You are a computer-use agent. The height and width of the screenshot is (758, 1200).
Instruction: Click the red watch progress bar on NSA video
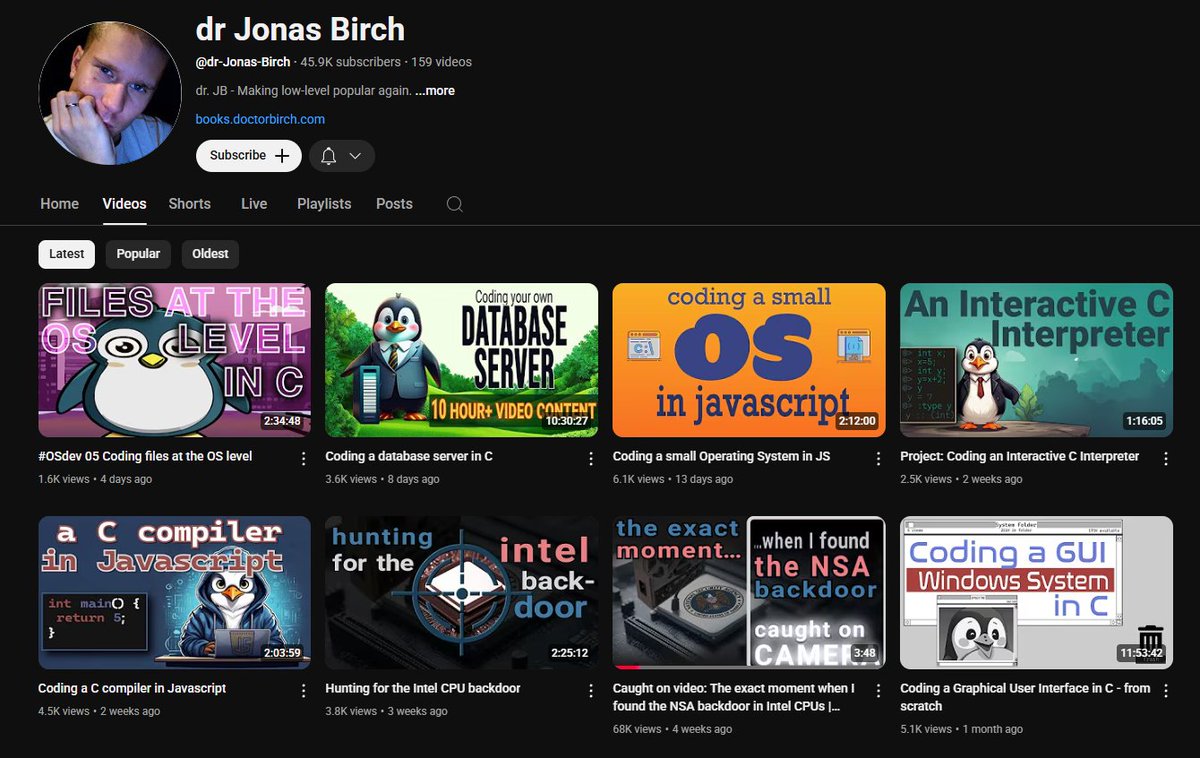pos(626,667)
